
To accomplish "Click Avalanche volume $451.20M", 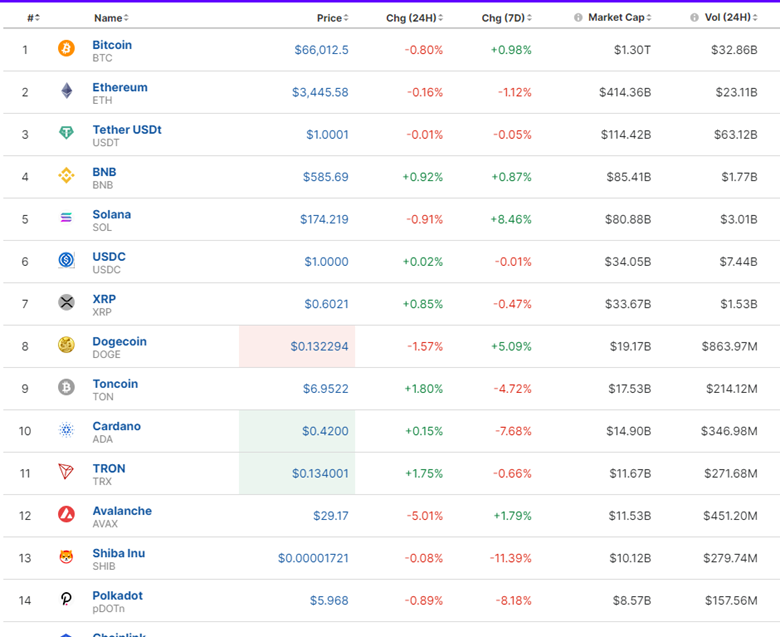I will coord(730,516).
